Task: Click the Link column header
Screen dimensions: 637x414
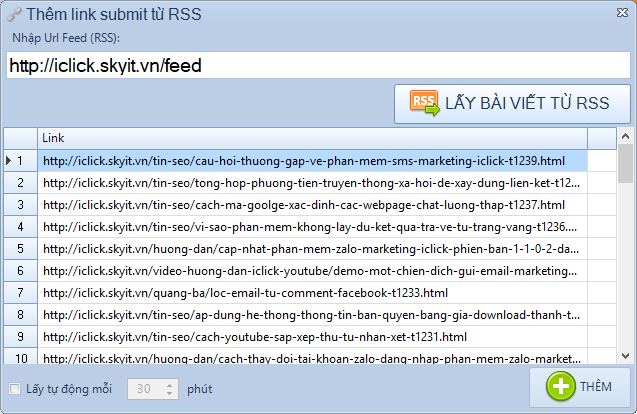Action: [312, 138]
